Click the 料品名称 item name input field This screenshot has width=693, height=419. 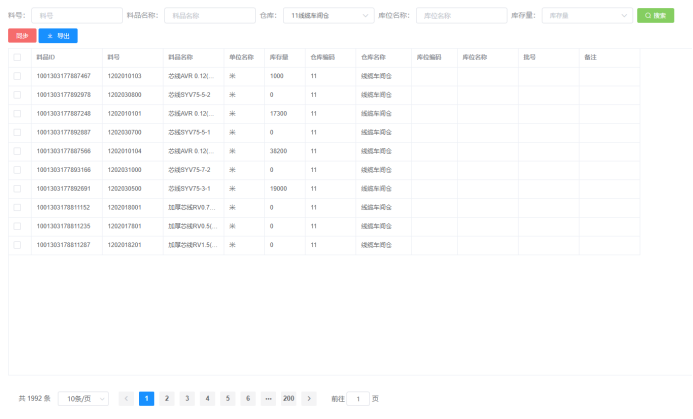tap(209, 16)
